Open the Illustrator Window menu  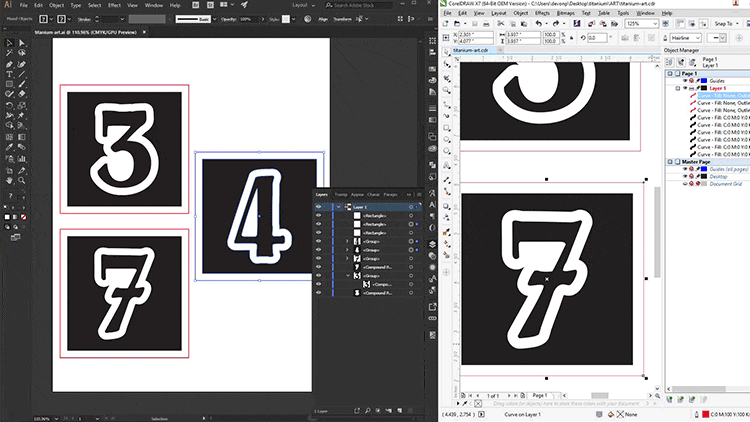(x=154, y=5)
